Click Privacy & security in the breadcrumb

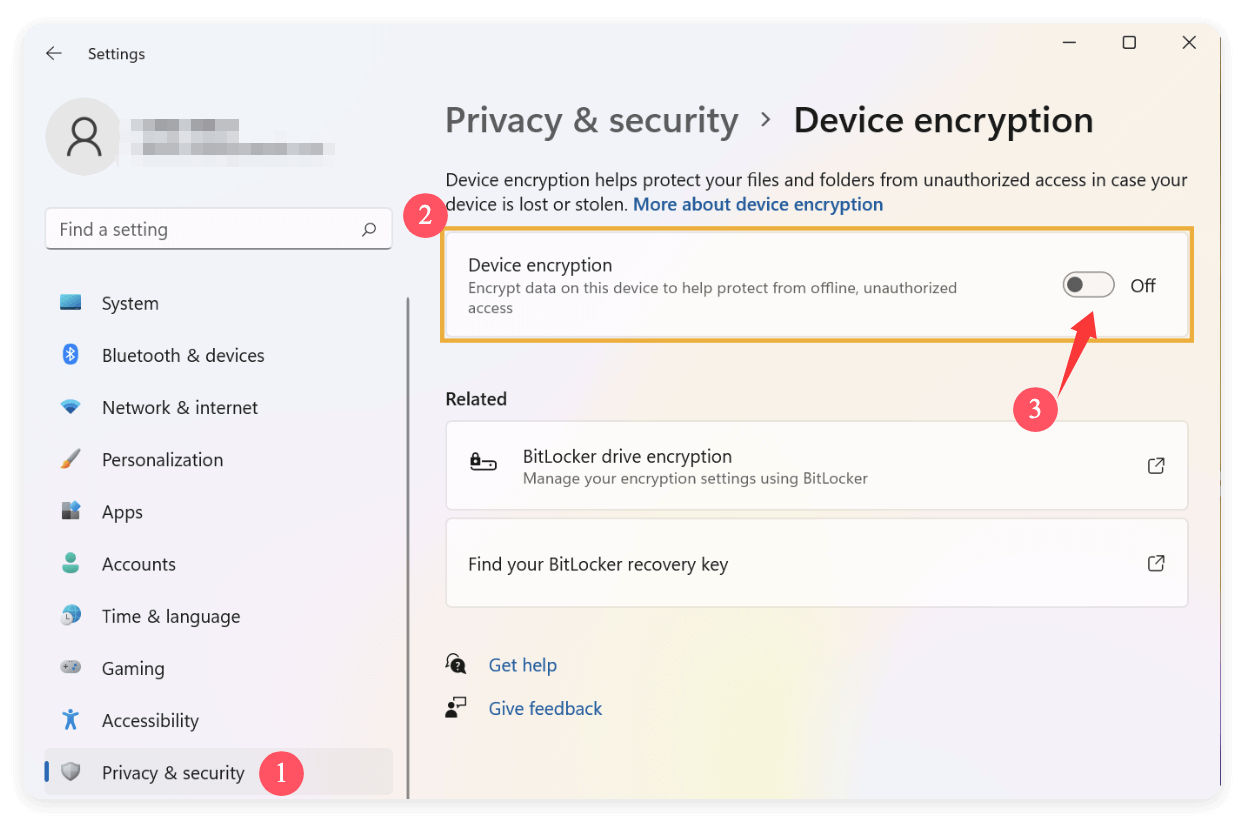[x=591, y=120]
